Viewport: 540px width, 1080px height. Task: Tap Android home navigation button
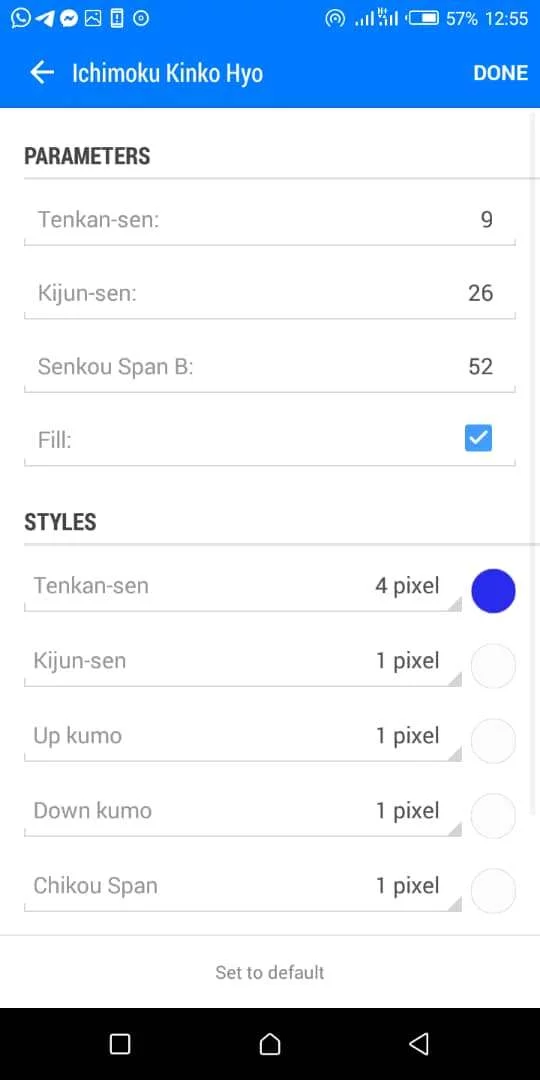click(270, 1044)
